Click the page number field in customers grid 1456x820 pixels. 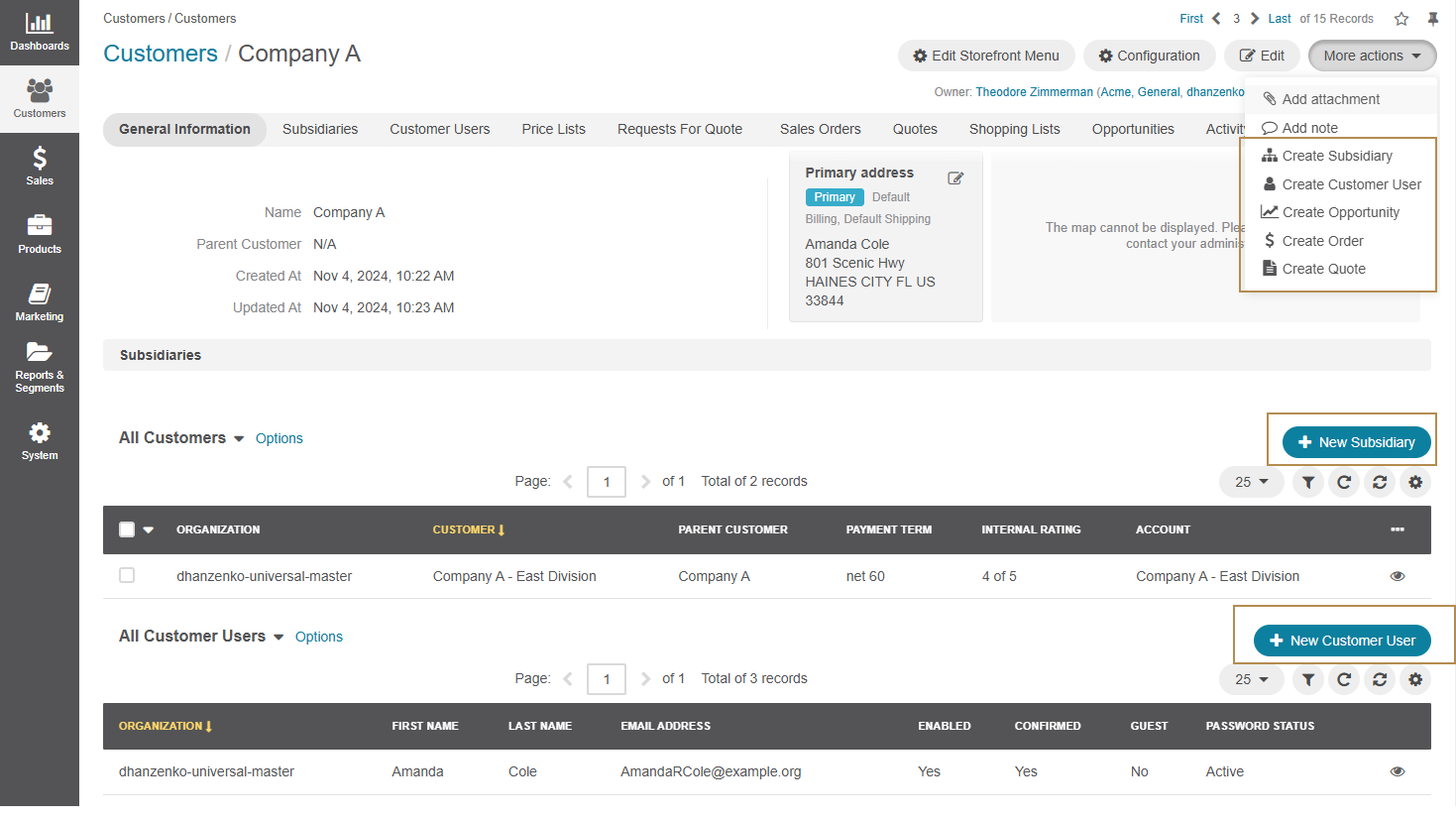pyautogui.click(x=607, y=482)
